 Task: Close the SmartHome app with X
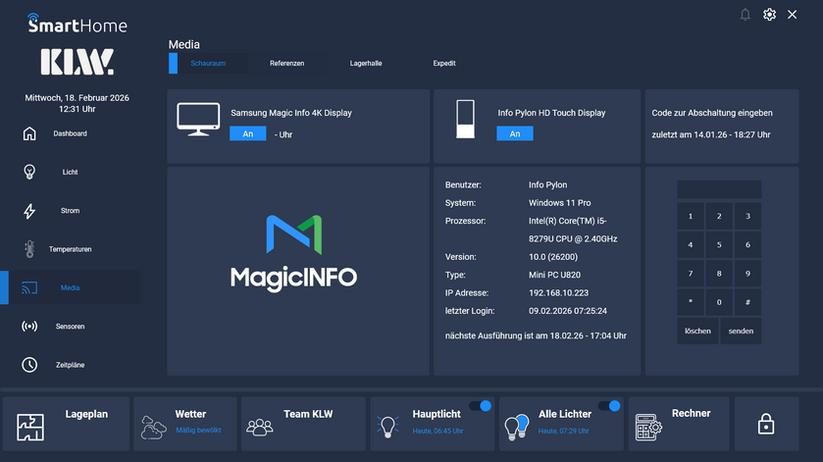[793, 15]
